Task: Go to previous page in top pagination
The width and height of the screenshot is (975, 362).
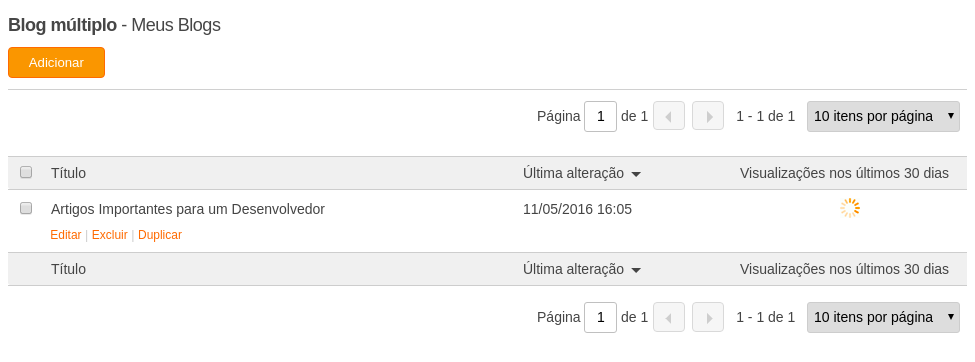Action: pyautogui.click(x=668, y=116)
